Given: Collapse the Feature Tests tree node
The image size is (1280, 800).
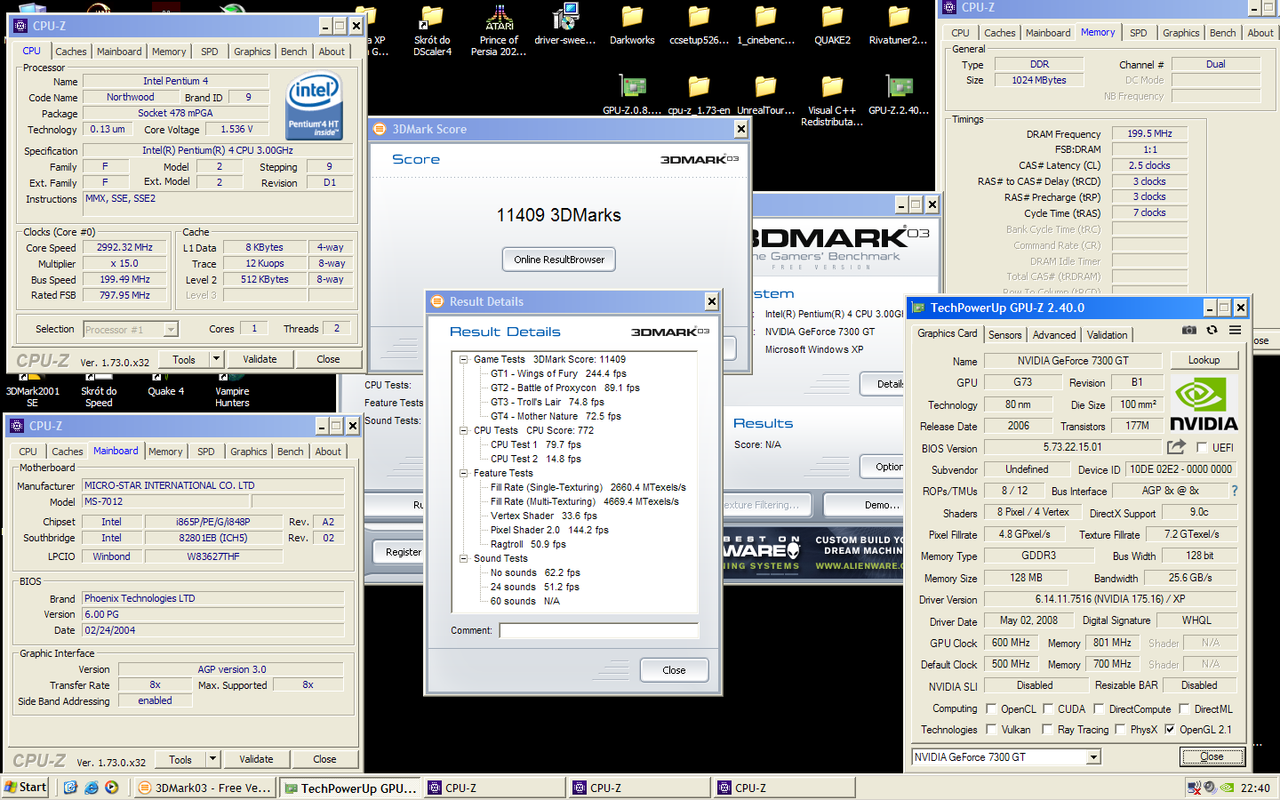Looking at the screenshot, I should coord(464,473).
